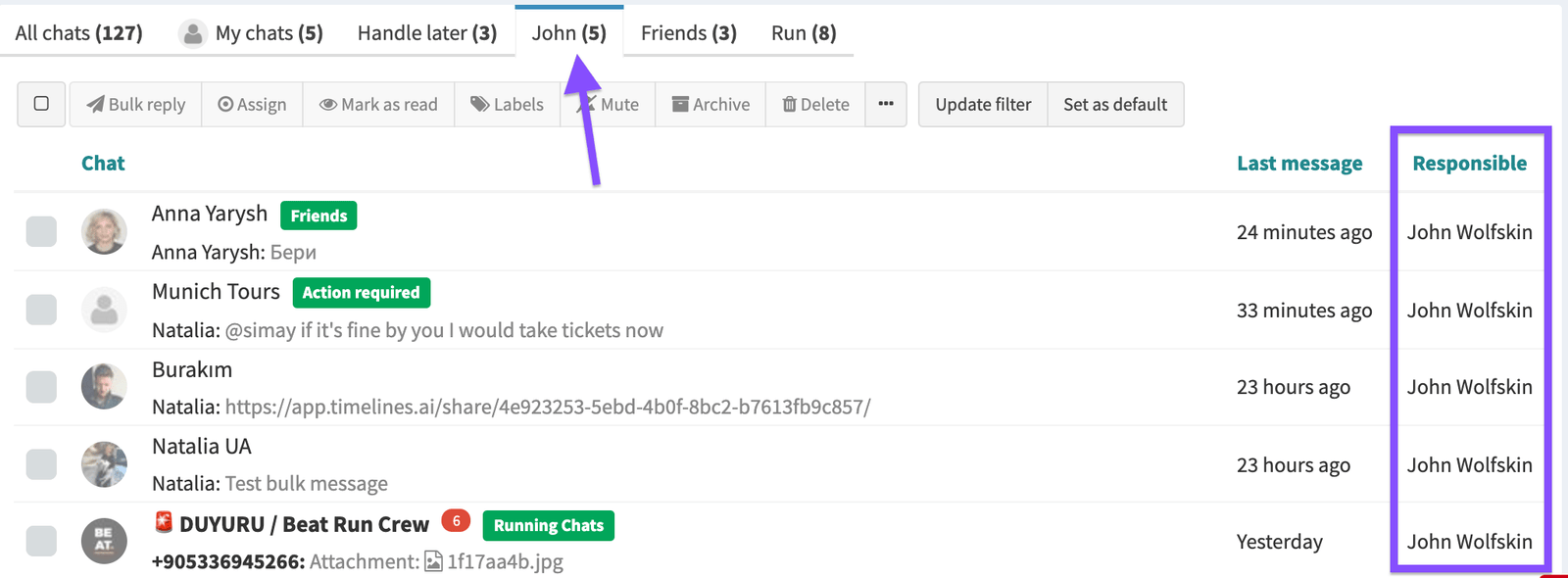Click the Archive box icon
1568x578 pixels.
tap(680, 105)
